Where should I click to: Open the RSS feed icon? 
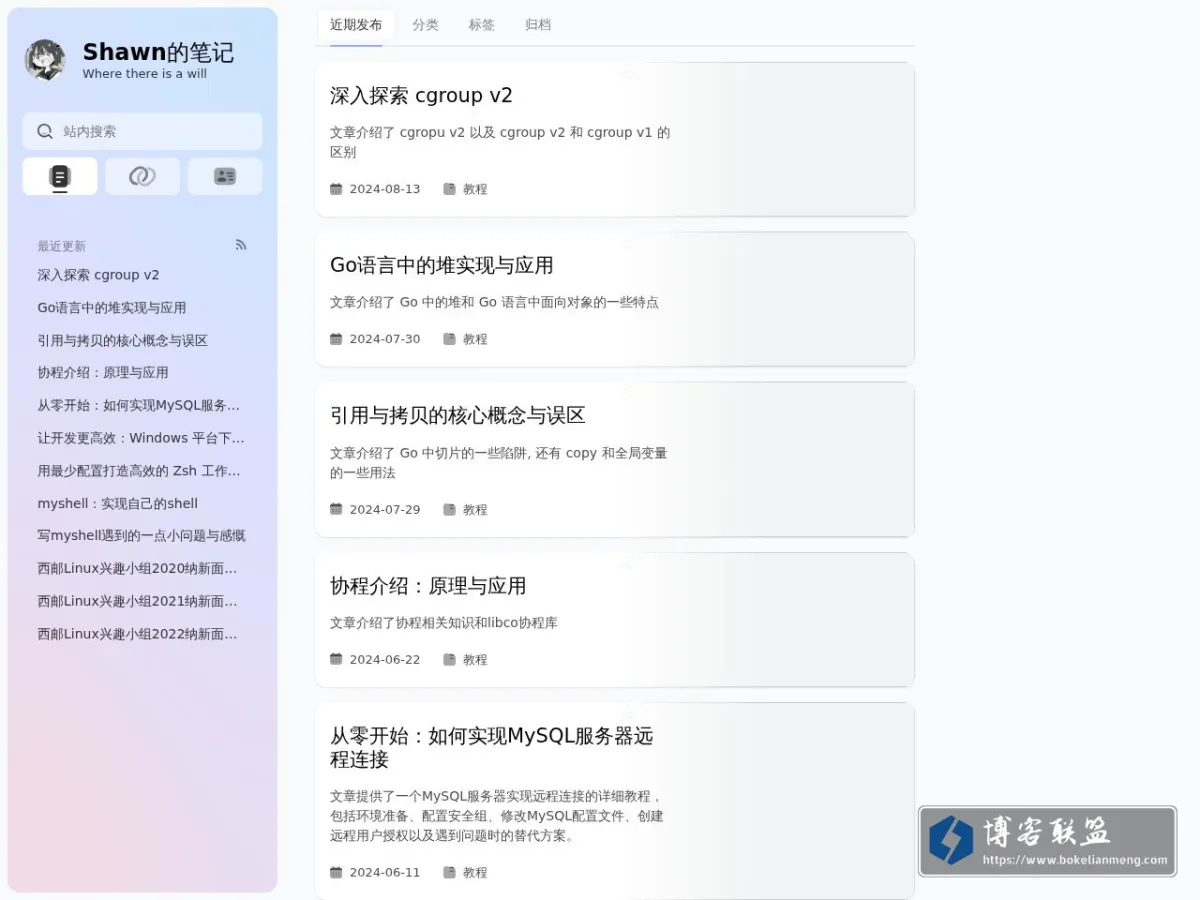(241, 245)
